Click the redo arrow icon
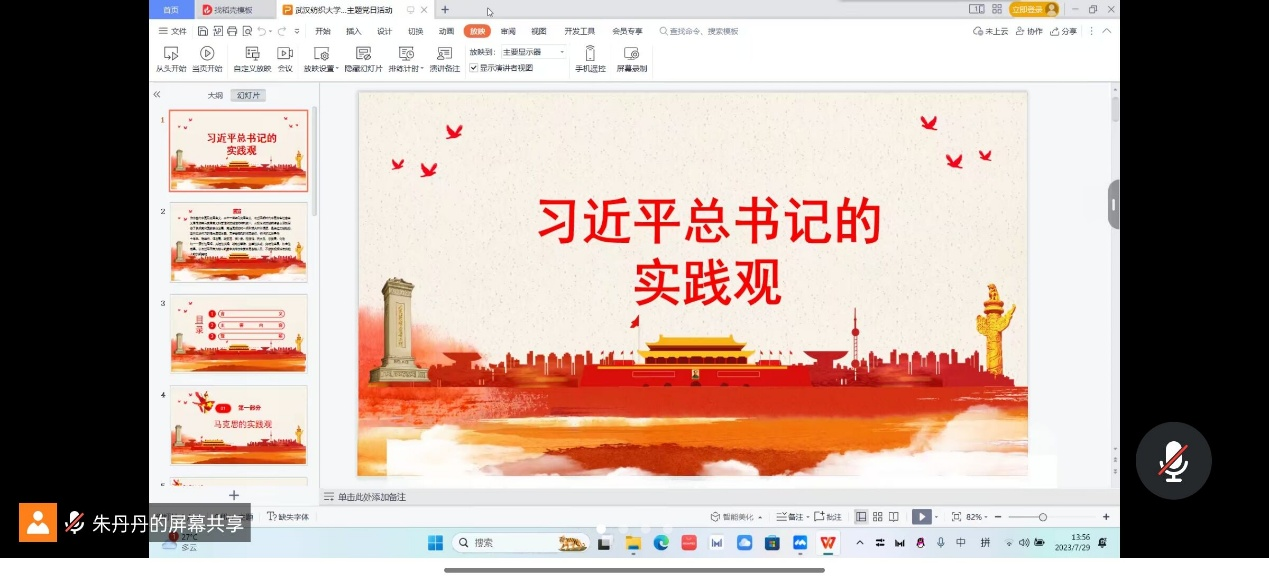 point(283,31)
